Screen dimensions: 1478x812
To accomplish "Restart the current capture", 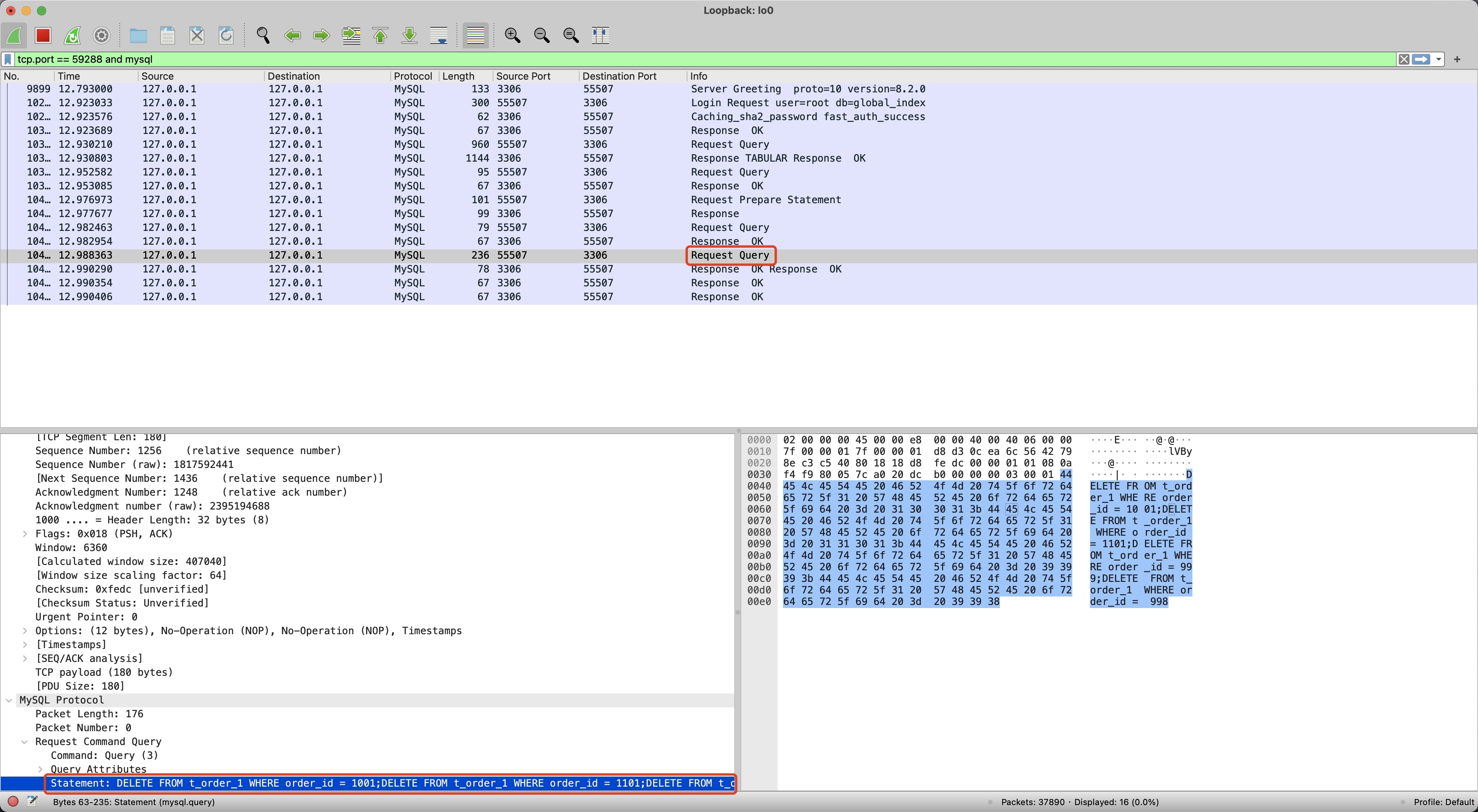I will 72,35.
